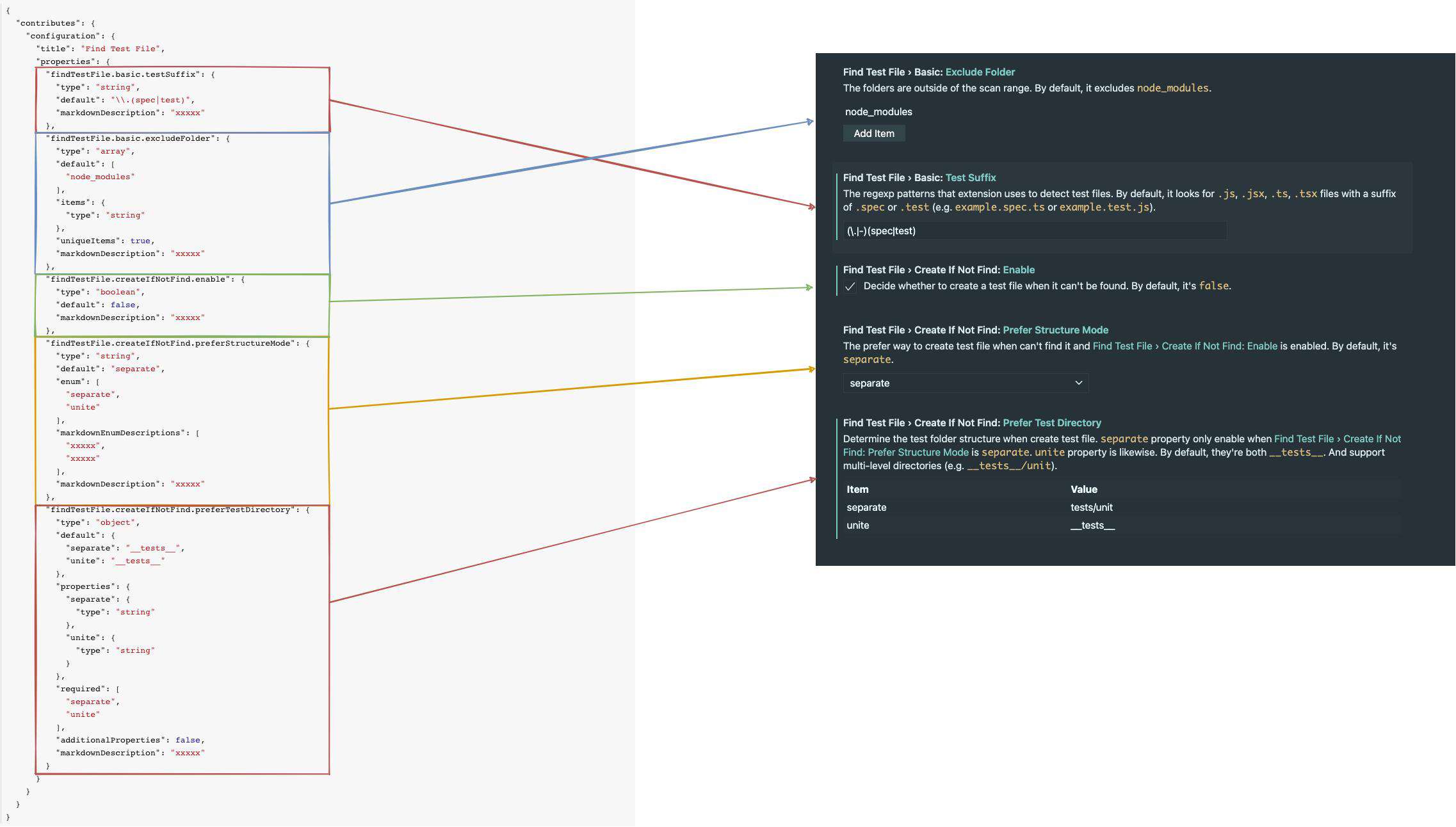This screenshot has width=1456, height=827.
Task: Click the 'Enable' setting title
Action: (x=1018, y=269)
